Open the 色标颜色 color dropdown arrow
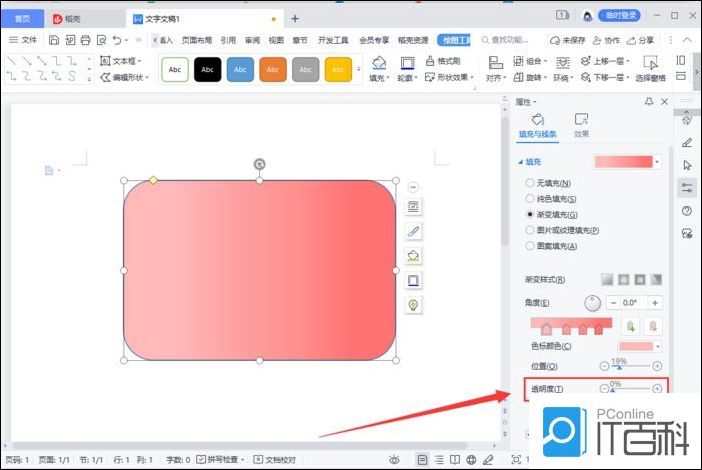702x470 pixels. (658, 346)
